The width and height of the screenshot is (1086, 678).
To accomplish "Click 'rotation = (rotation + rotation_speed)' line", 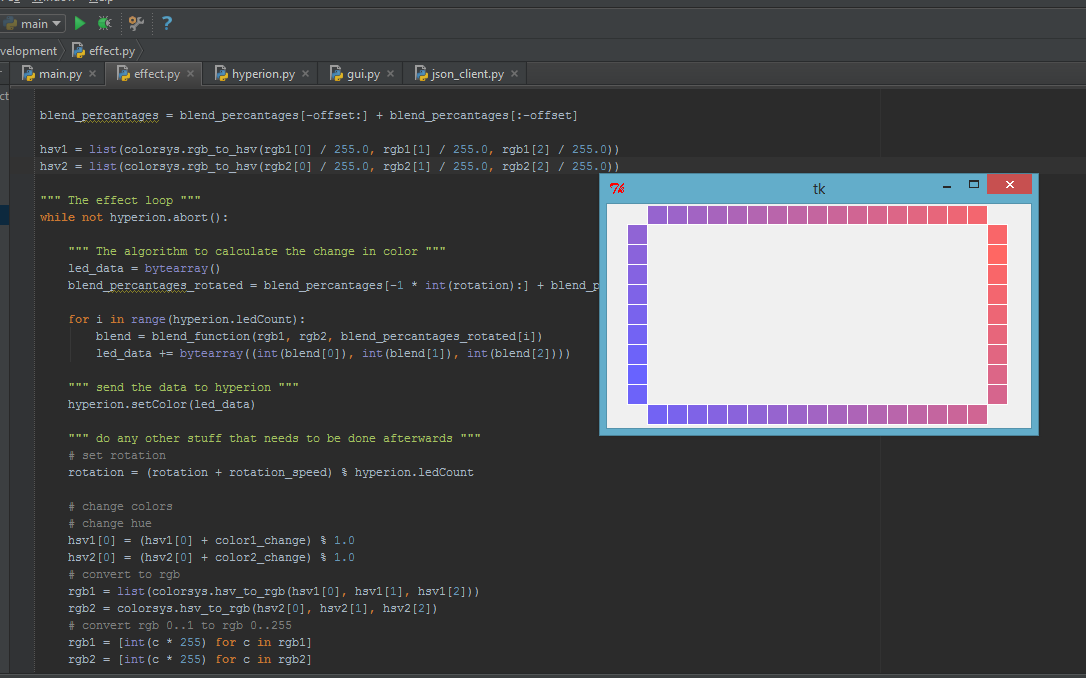I will (x=271, y=472).
